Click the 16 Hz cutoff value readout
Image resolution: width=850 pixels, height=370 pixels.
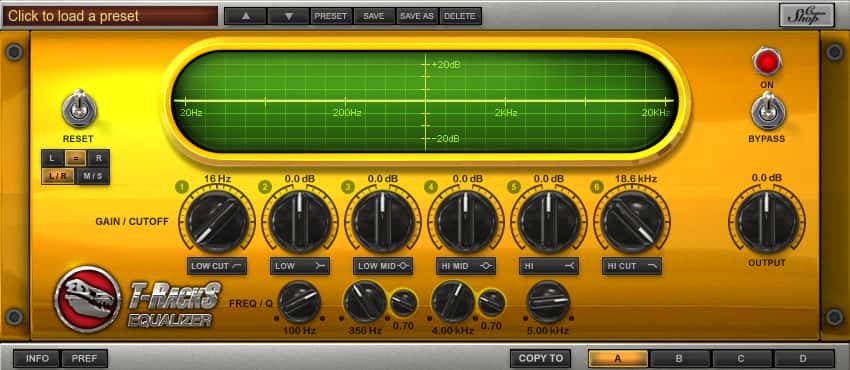[x=217, y=178]
